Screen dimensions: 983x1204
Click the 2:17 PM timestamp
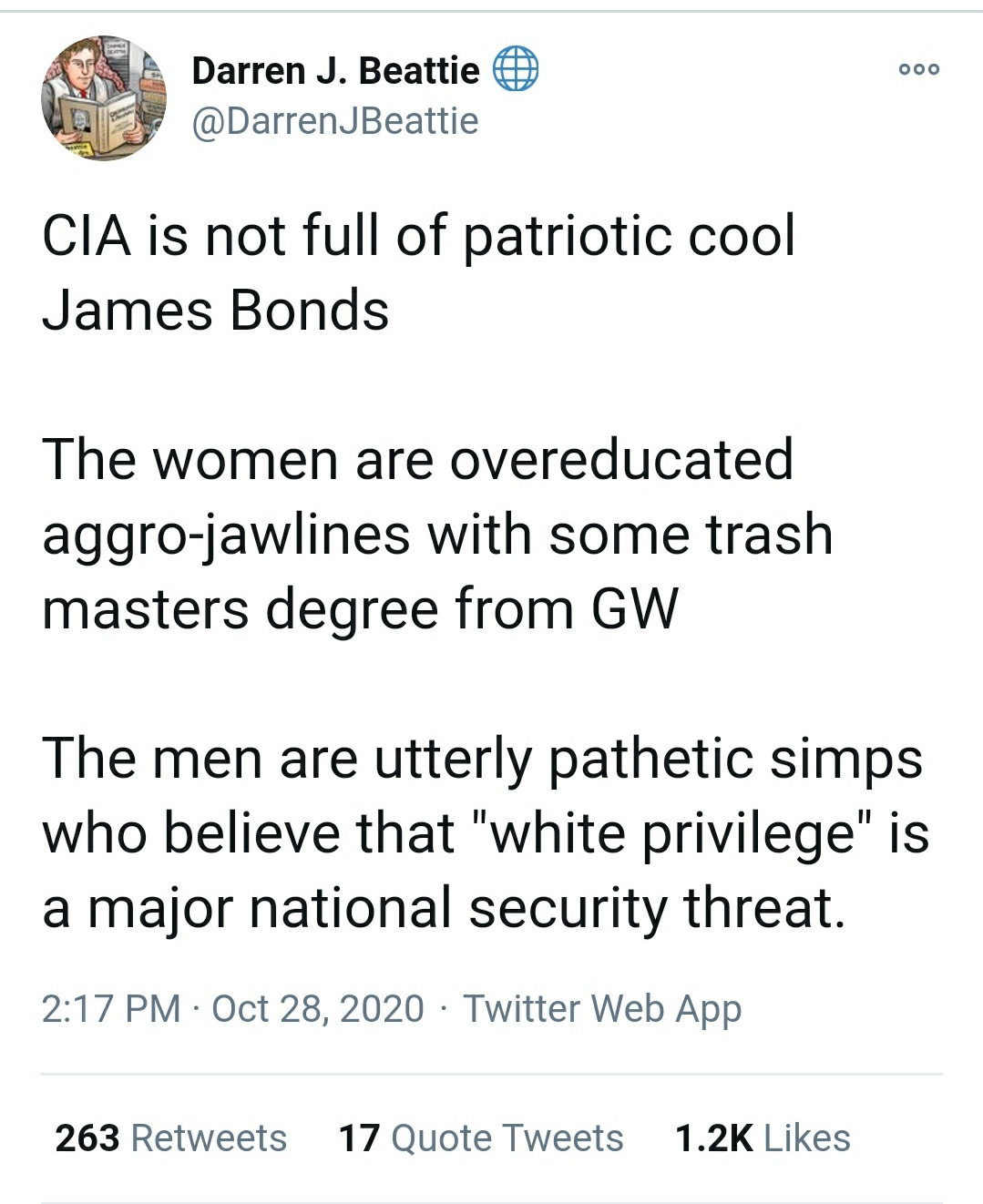[x=111, y=1008]
